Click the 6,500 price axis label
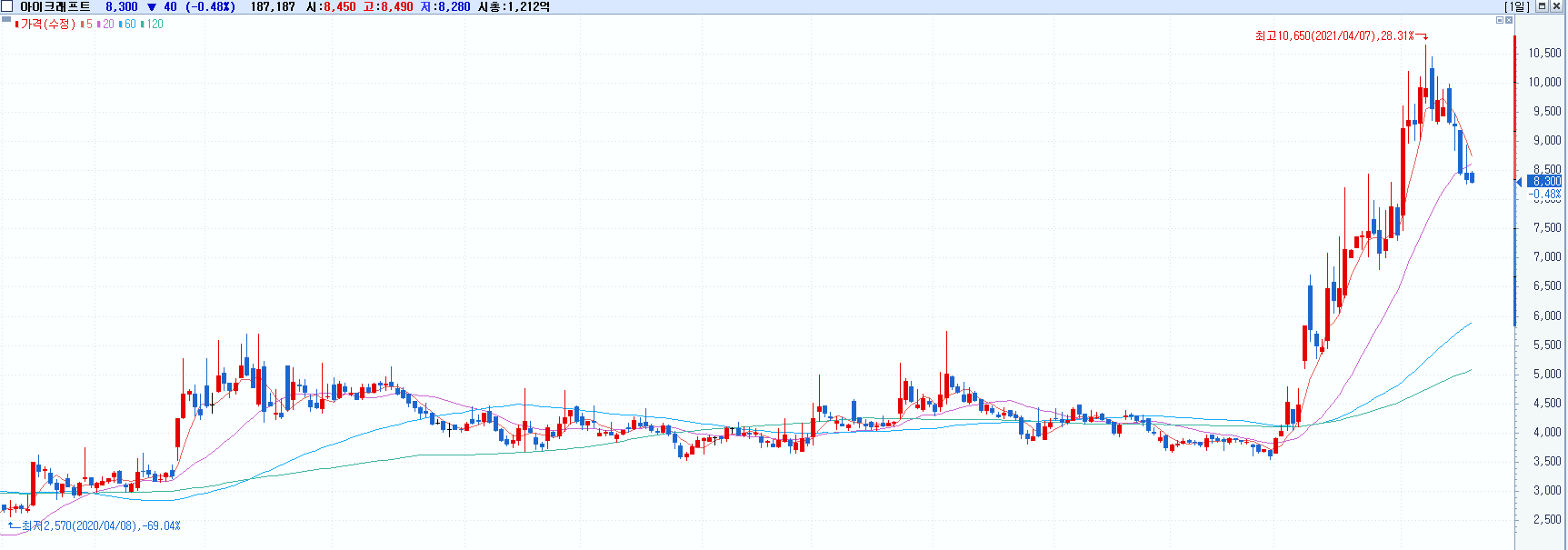1568x550 pixels. click(1547, 285)
